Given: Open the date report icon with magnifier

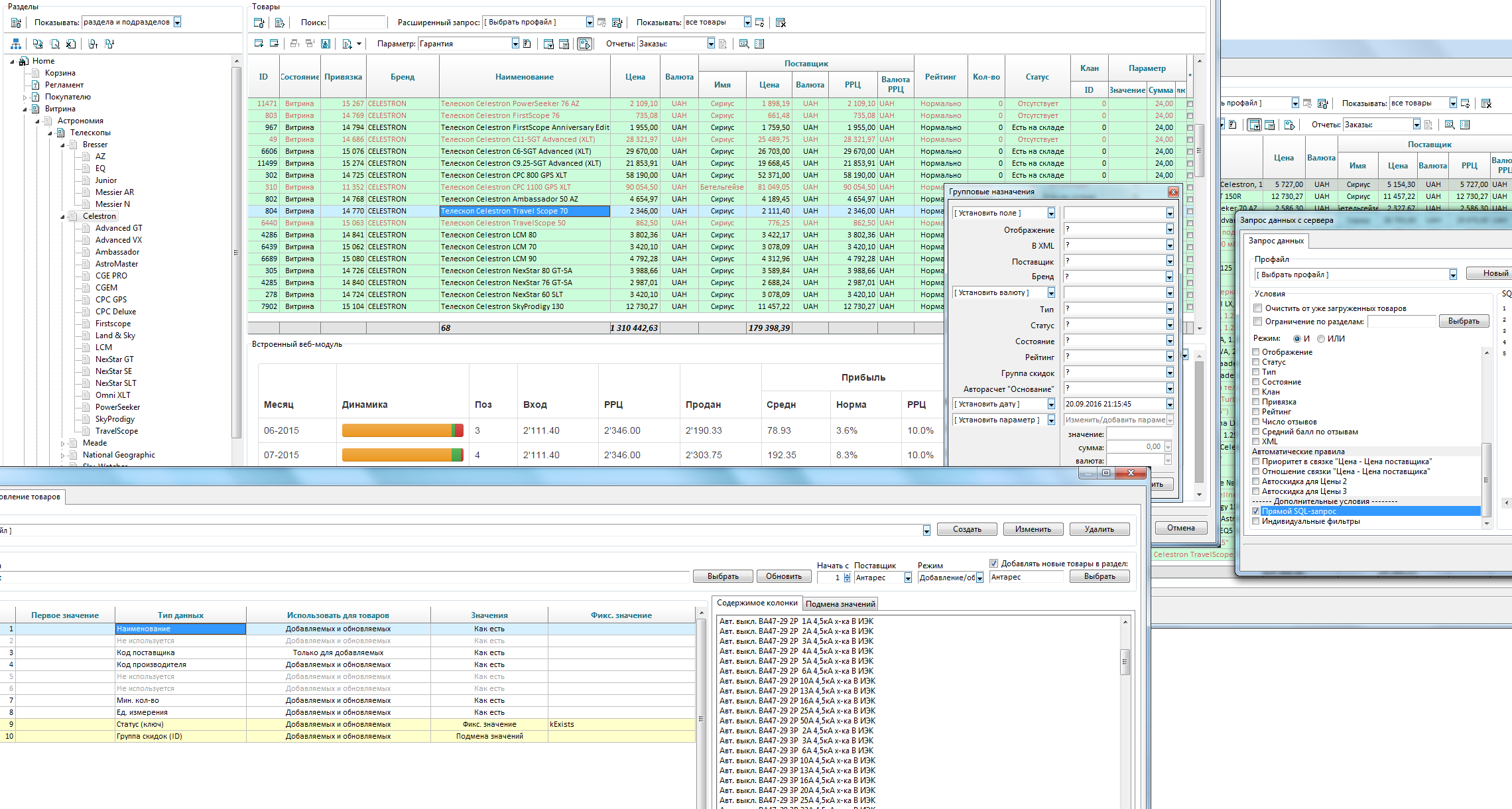Looking at the screenshot, I should point(745,44).
